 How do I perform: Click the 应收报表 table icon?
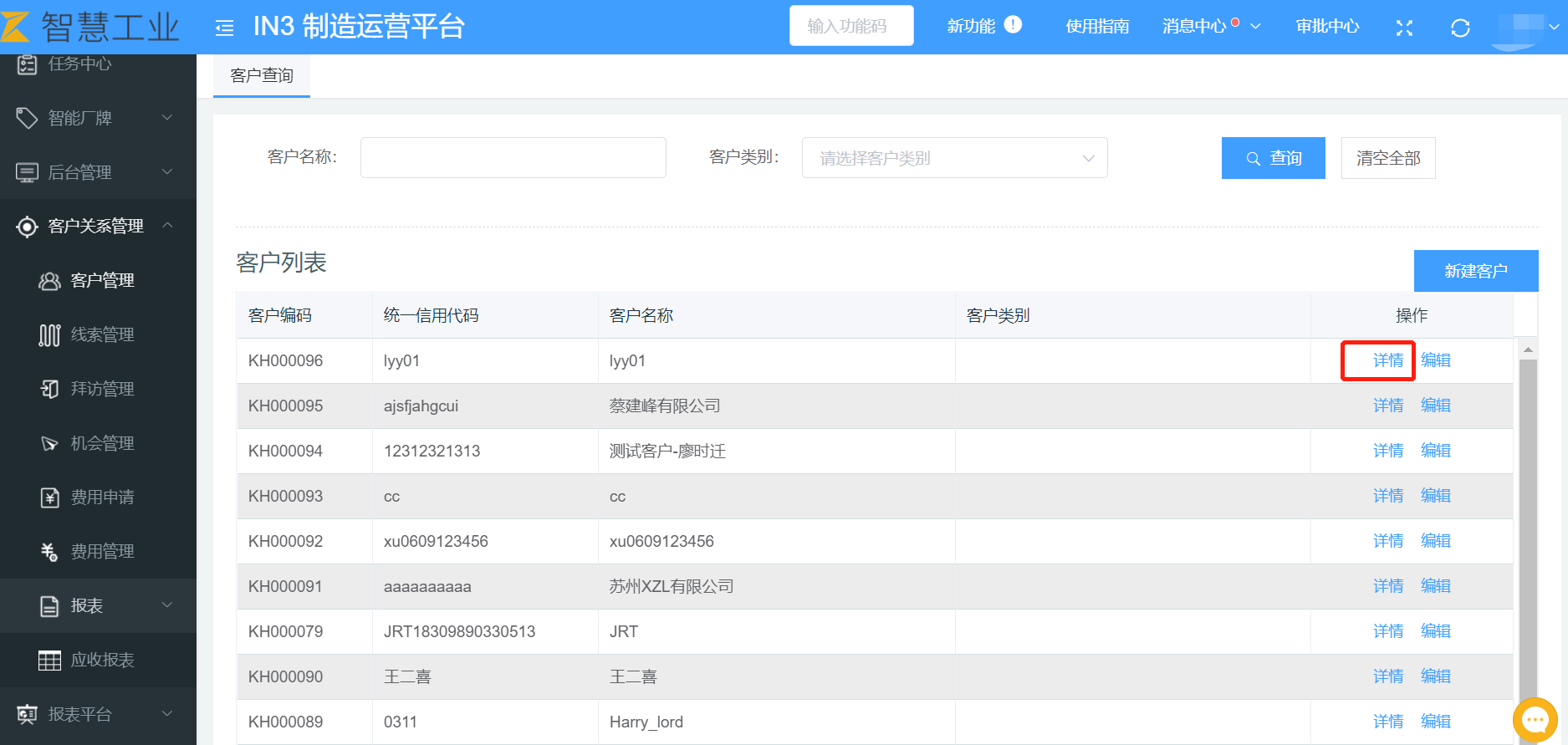(x=50, y=661)
